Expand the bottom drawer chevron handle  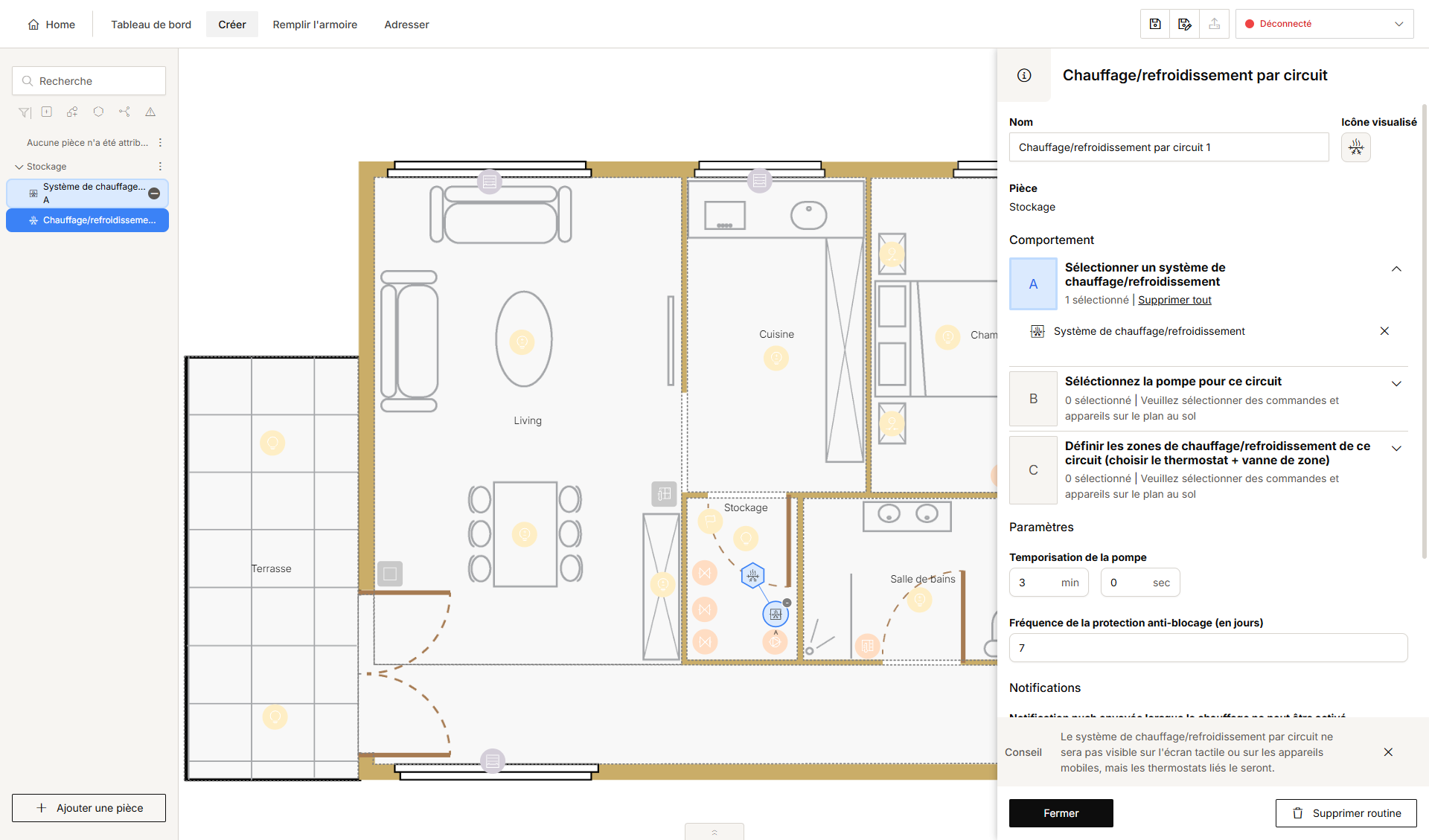pyautogui.click(x=714, y=832)
